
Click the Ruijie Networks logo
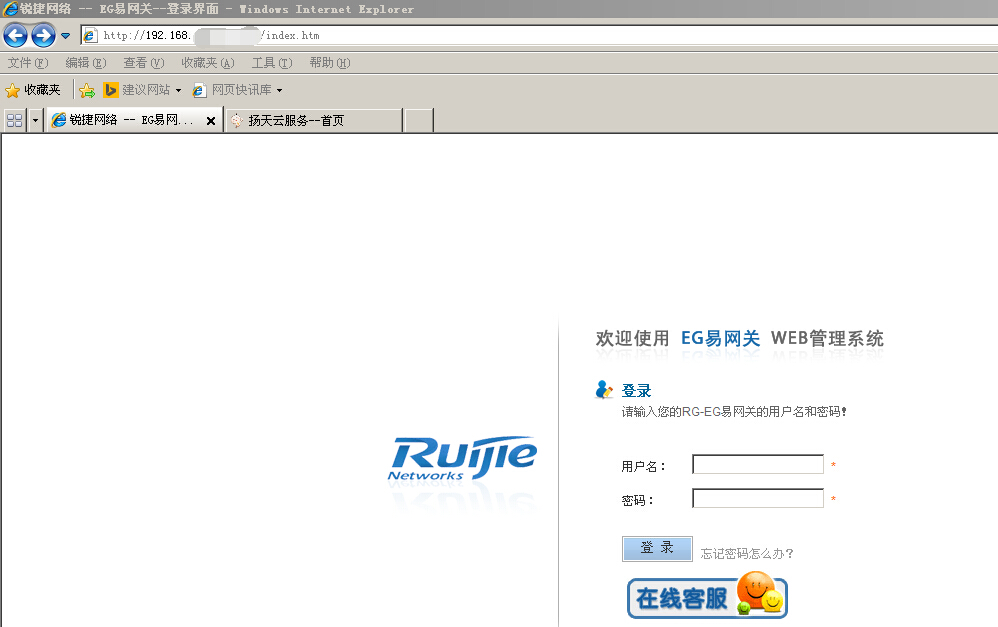point(462,459)
